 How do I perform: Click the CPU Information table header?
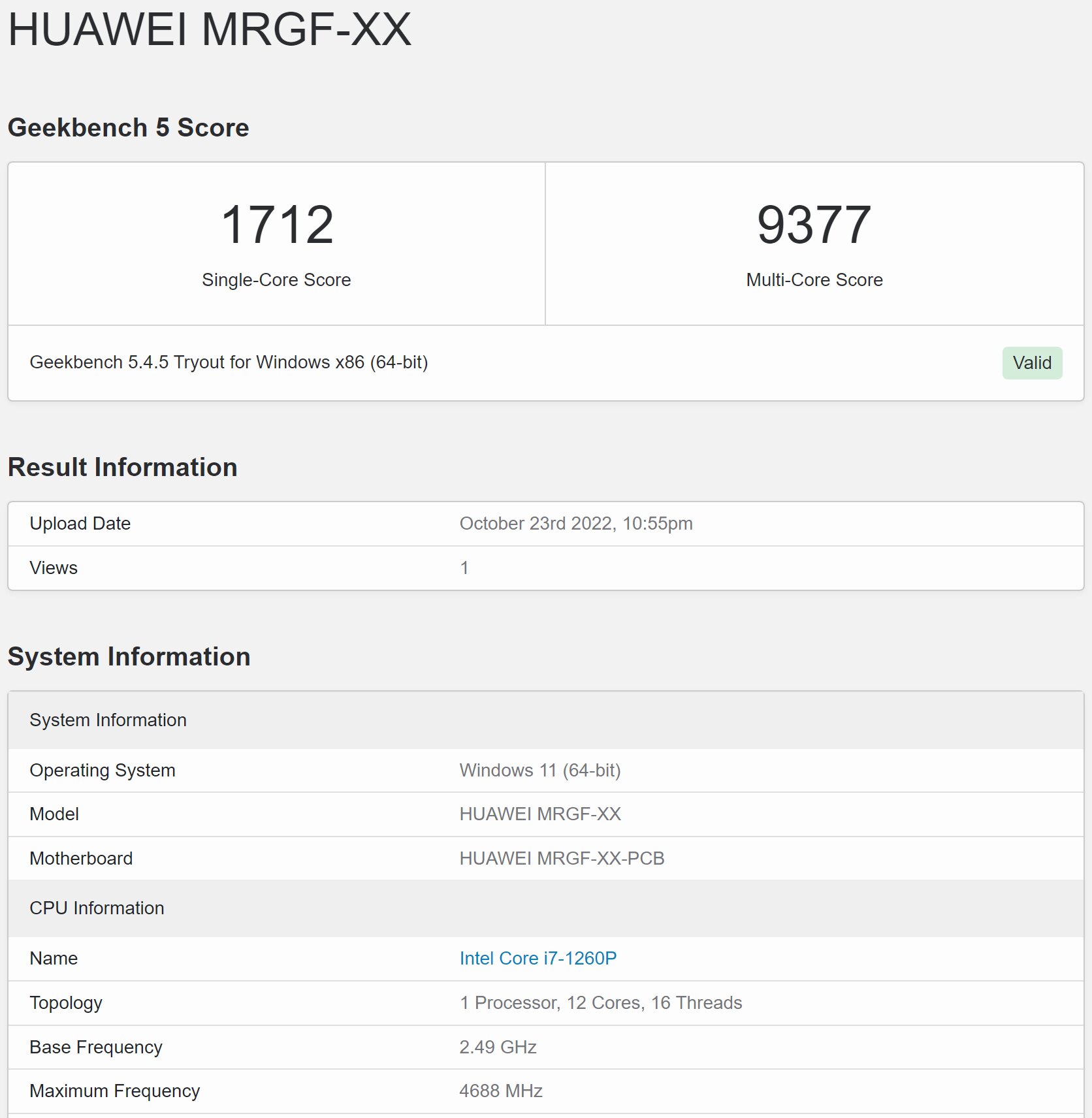click(546, 908)
